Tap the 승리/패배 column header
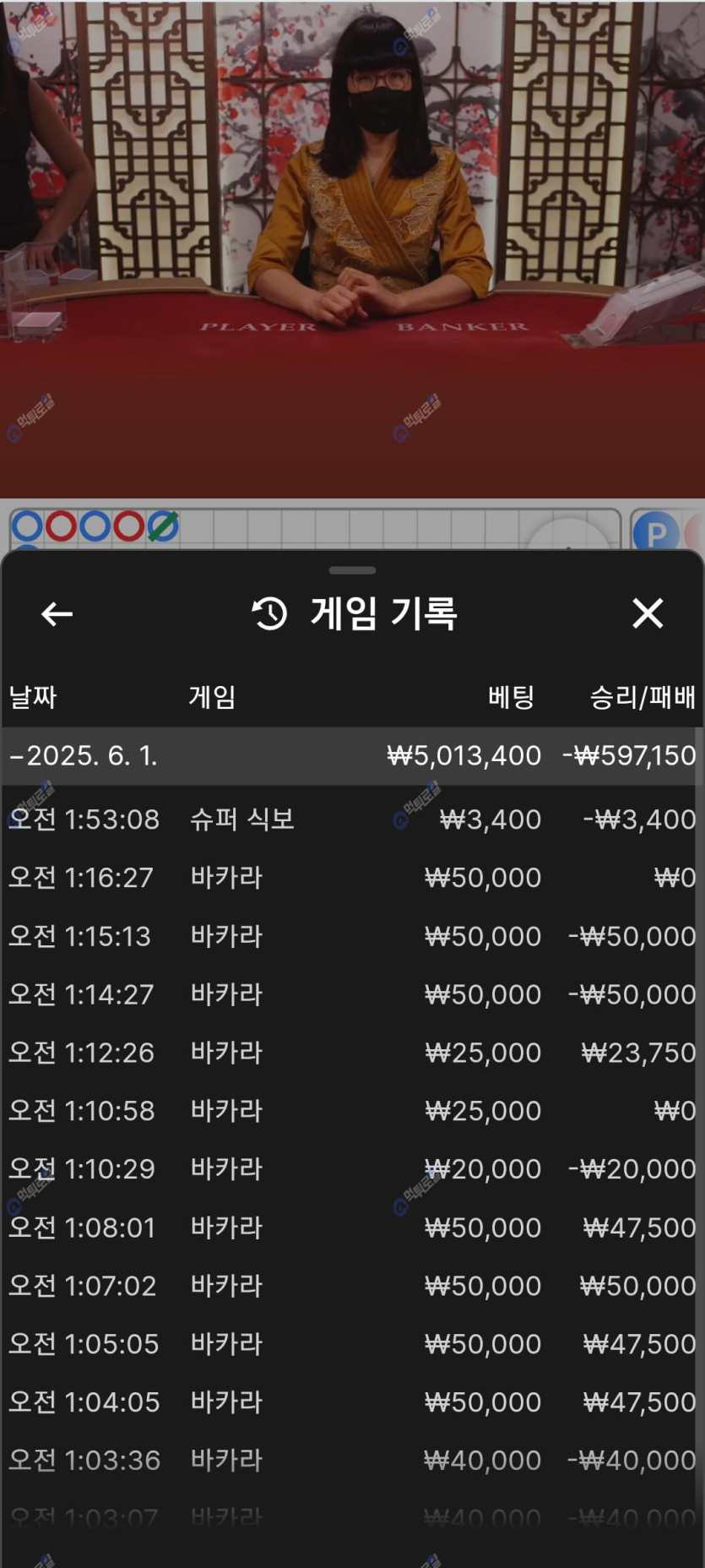This screenshot has width=705, height=1568. 642,697
